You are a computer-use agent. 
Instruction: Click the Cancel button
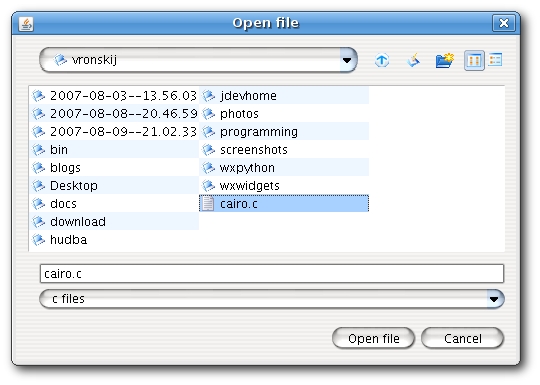click(462, 338)
